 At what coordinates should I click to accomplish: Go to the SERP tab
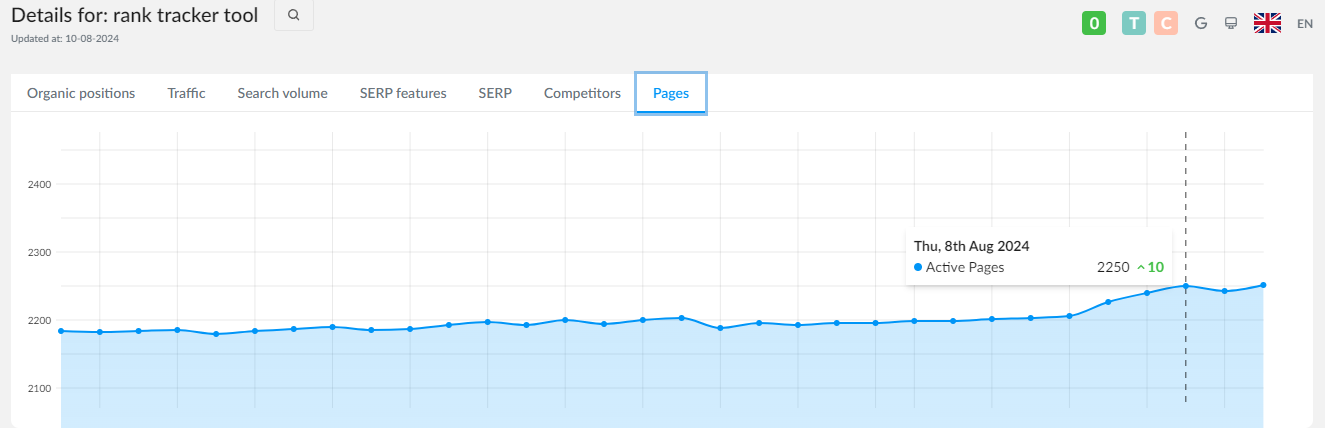495,93
